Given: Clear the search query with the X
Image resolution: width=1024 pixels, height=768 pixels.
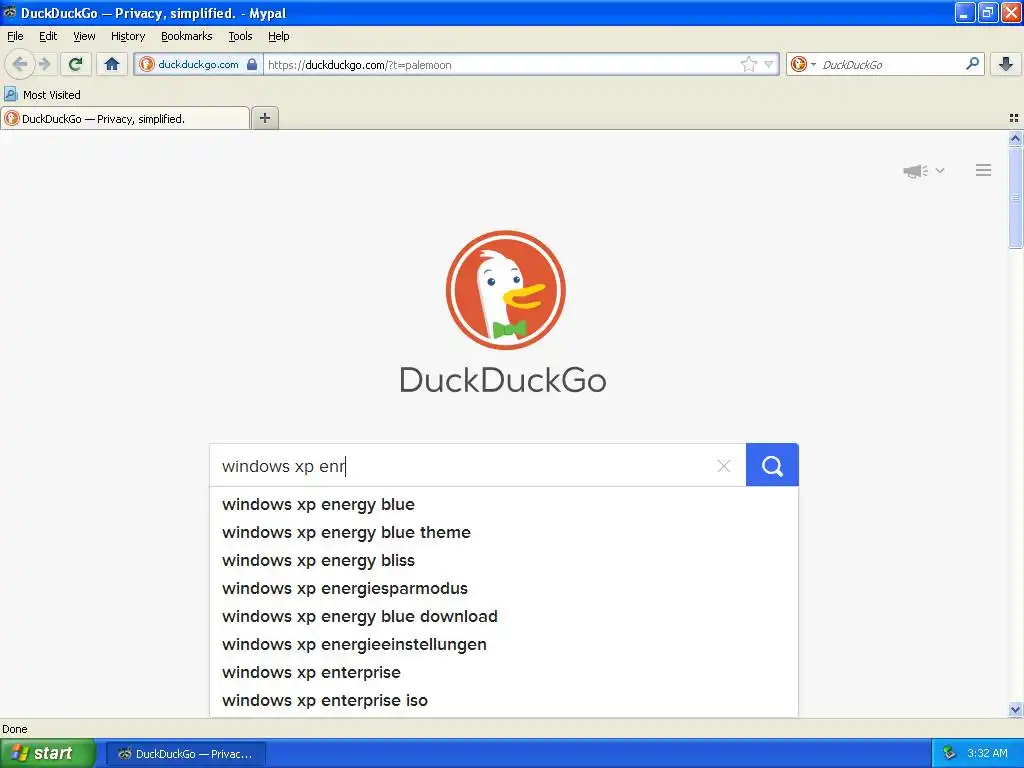Looking at the screenshot, I should 724,466.
